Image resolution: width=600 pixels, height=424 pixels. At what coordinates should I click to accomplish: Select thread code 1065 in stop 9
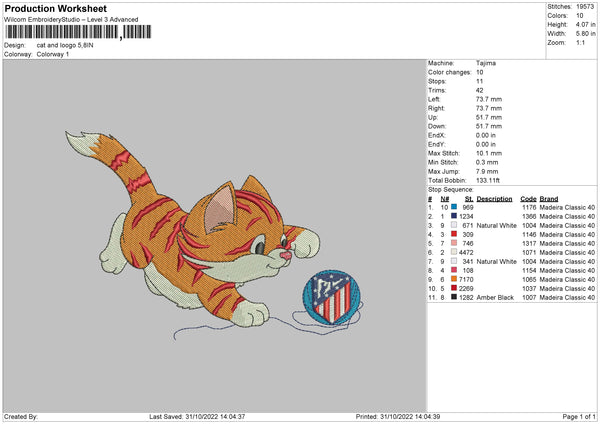pyautogui.click(x=529, y=279)
